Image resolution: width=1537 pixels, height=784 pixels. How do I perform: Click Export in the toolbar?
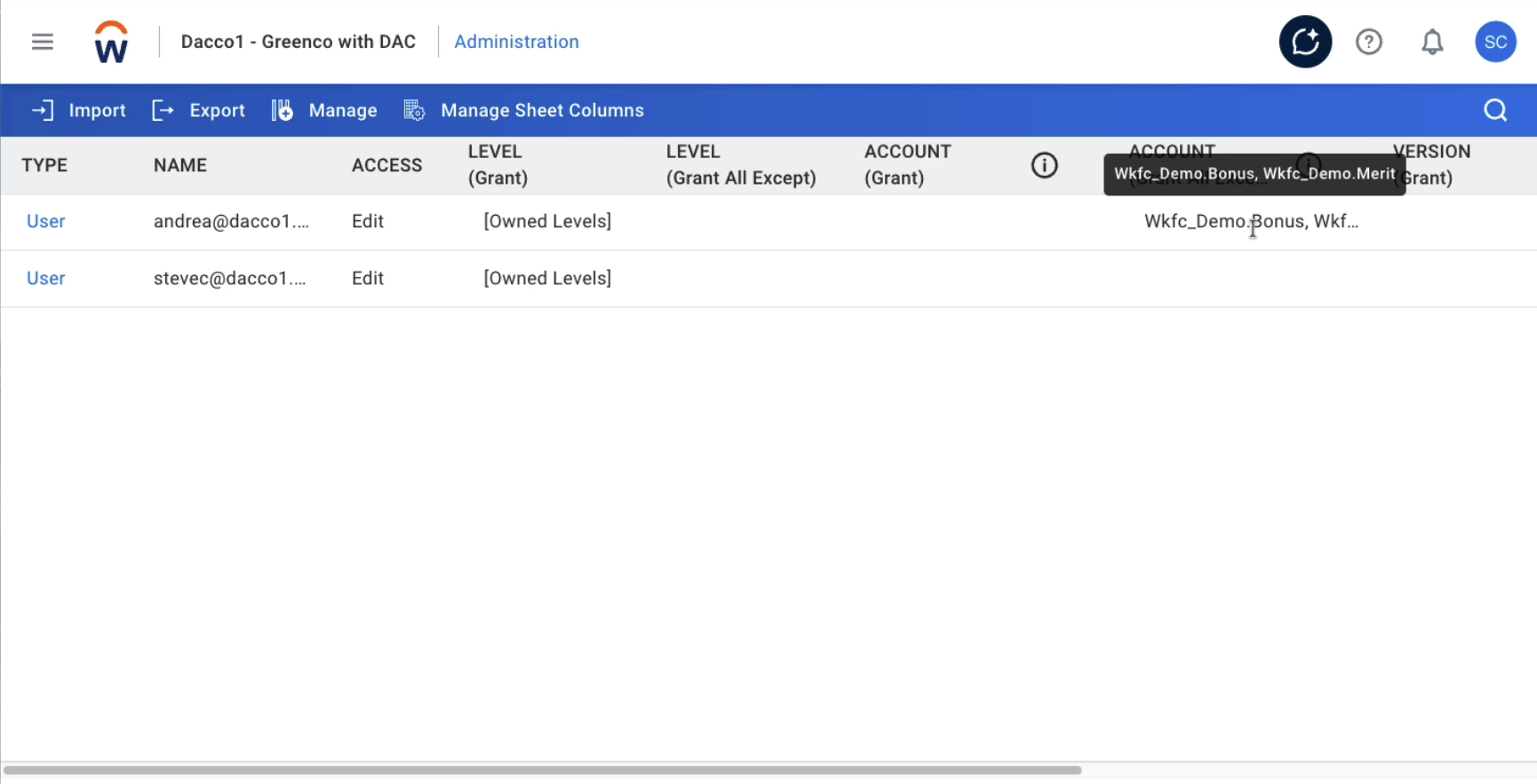pyautogui.click(x=199, y=110)
